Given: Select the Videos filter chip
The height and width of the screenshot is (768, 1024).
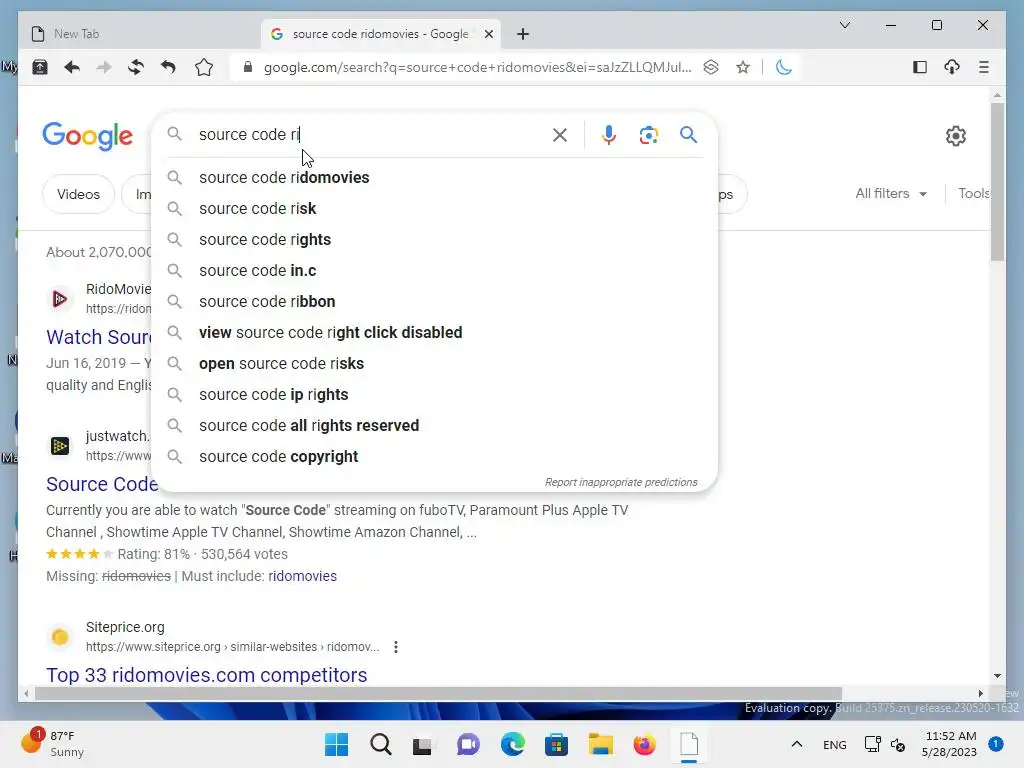Looking at the screenshot, I should point(78,194).
